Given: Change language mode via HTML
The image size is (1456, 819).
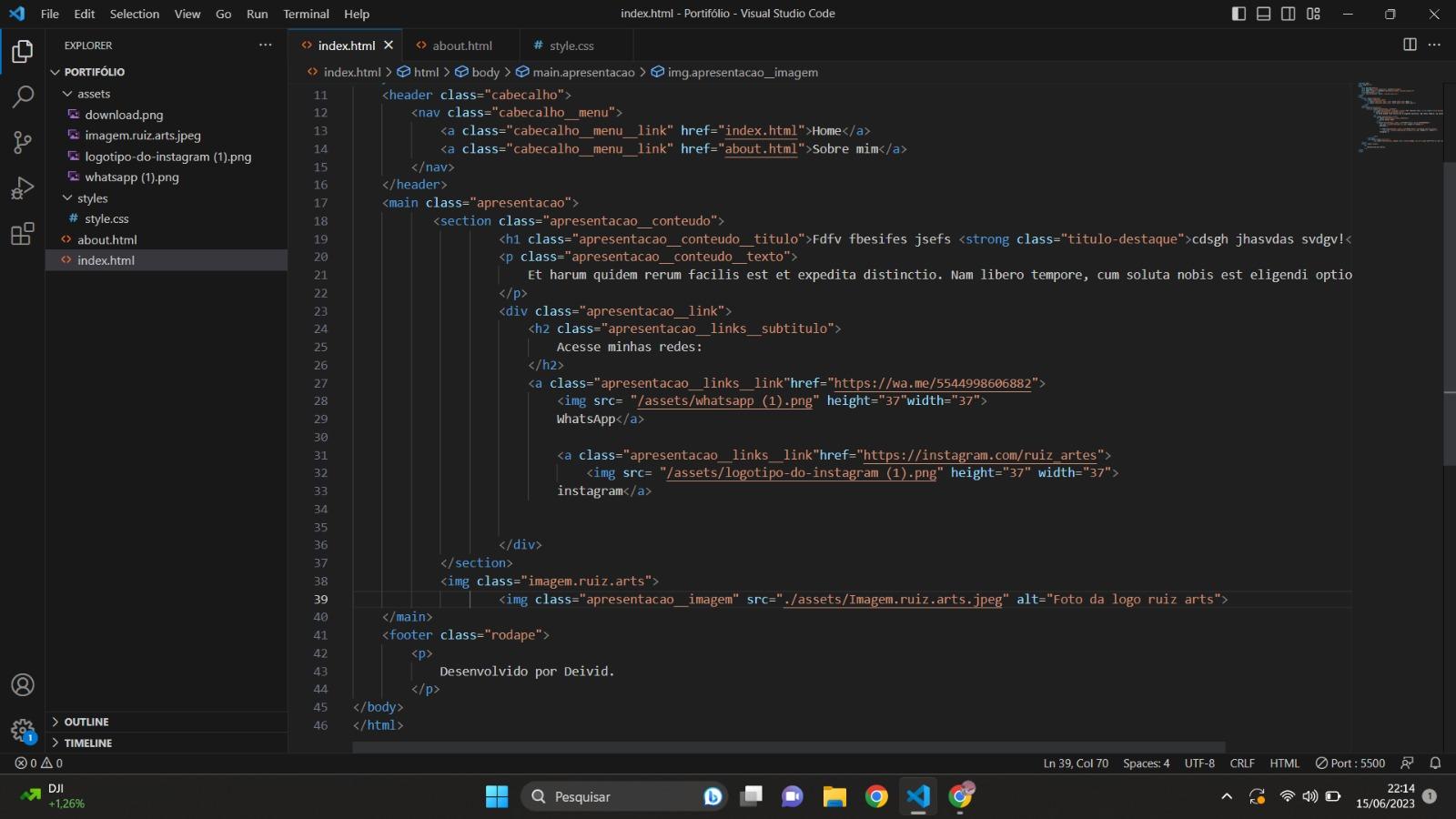Looking at the screenshot, I should pos(1285,763).
